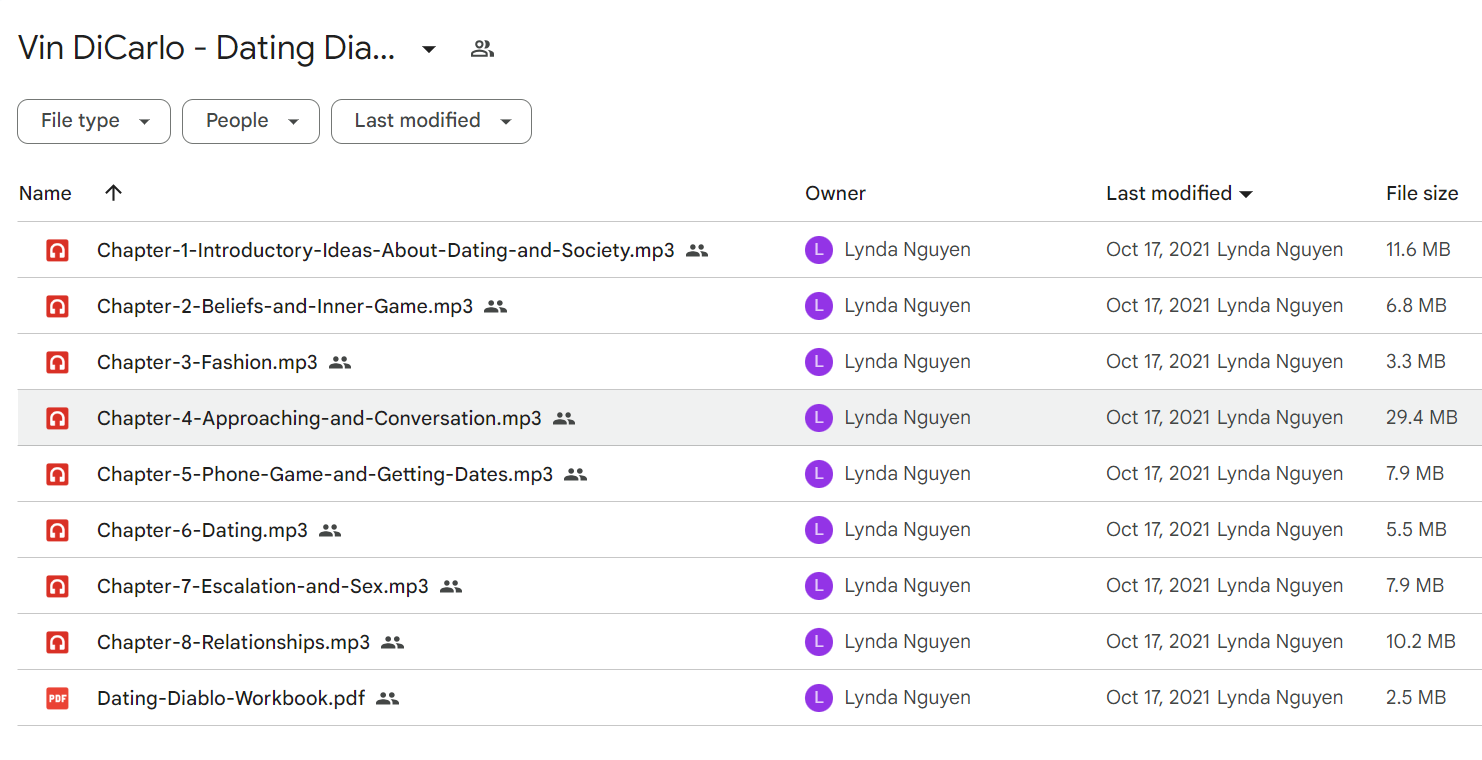Click the audio icon for Chapter-5 file
Screen dimensions: 1482x760
click(57, 475)
